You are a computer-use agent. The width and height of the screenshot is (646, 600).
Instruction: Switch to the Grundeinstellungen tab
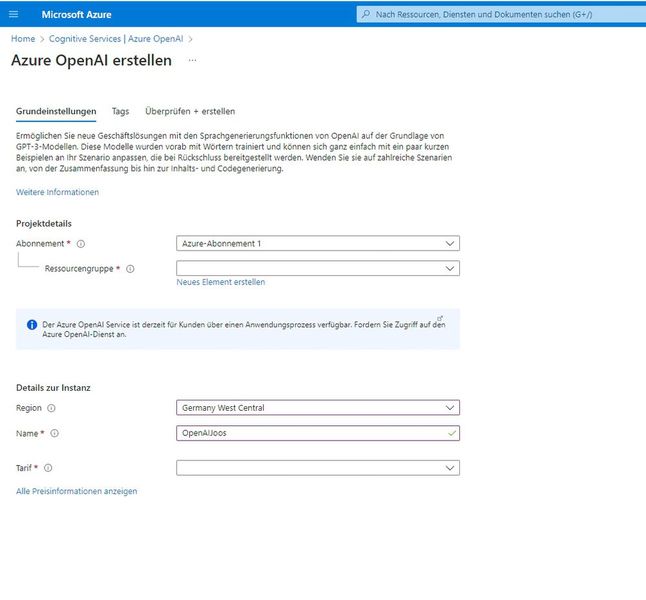(x=56, y=111)
